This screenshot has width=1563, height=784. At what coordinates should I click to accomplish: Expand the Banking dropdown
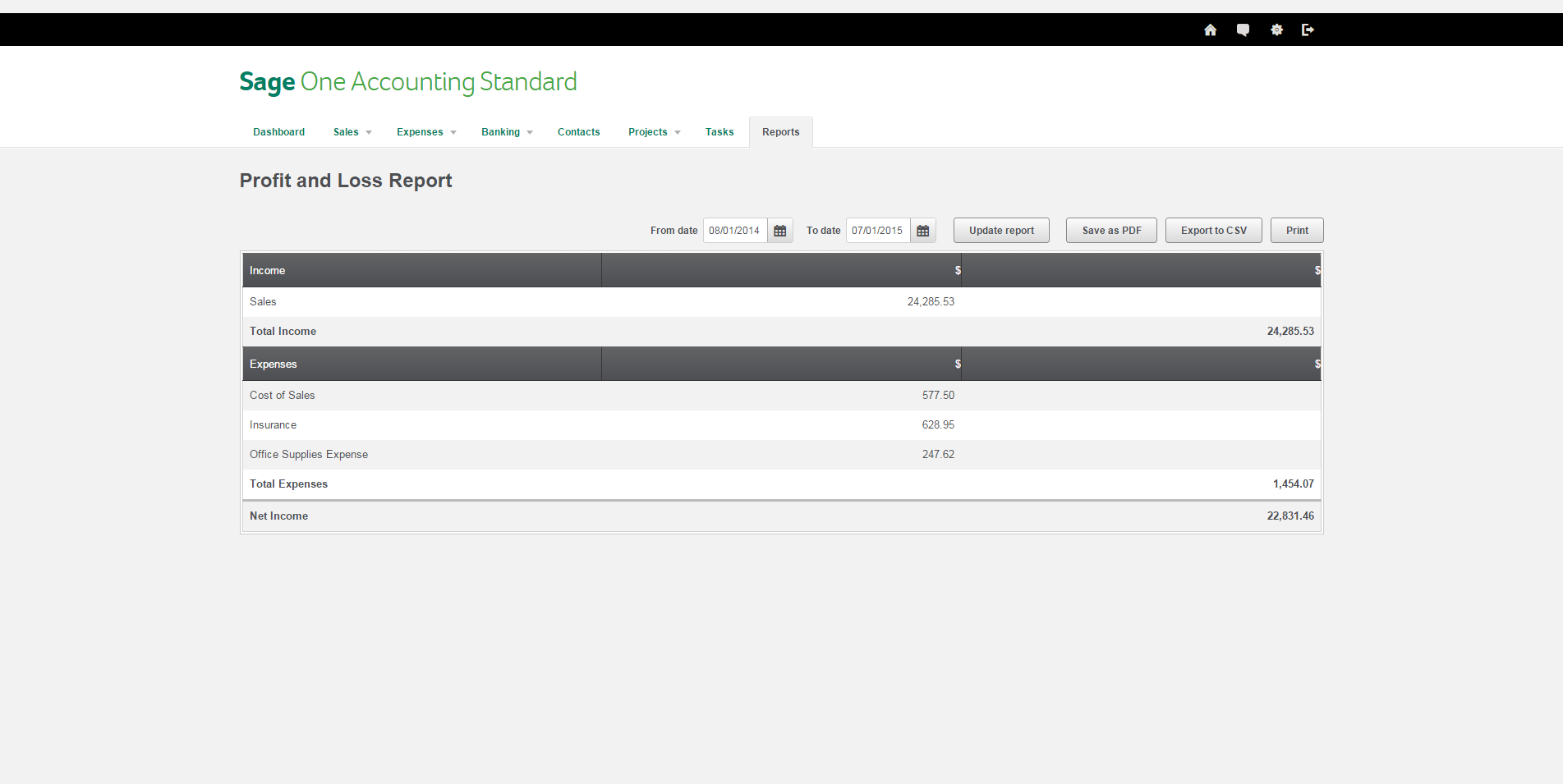click(x=506, y=131)
